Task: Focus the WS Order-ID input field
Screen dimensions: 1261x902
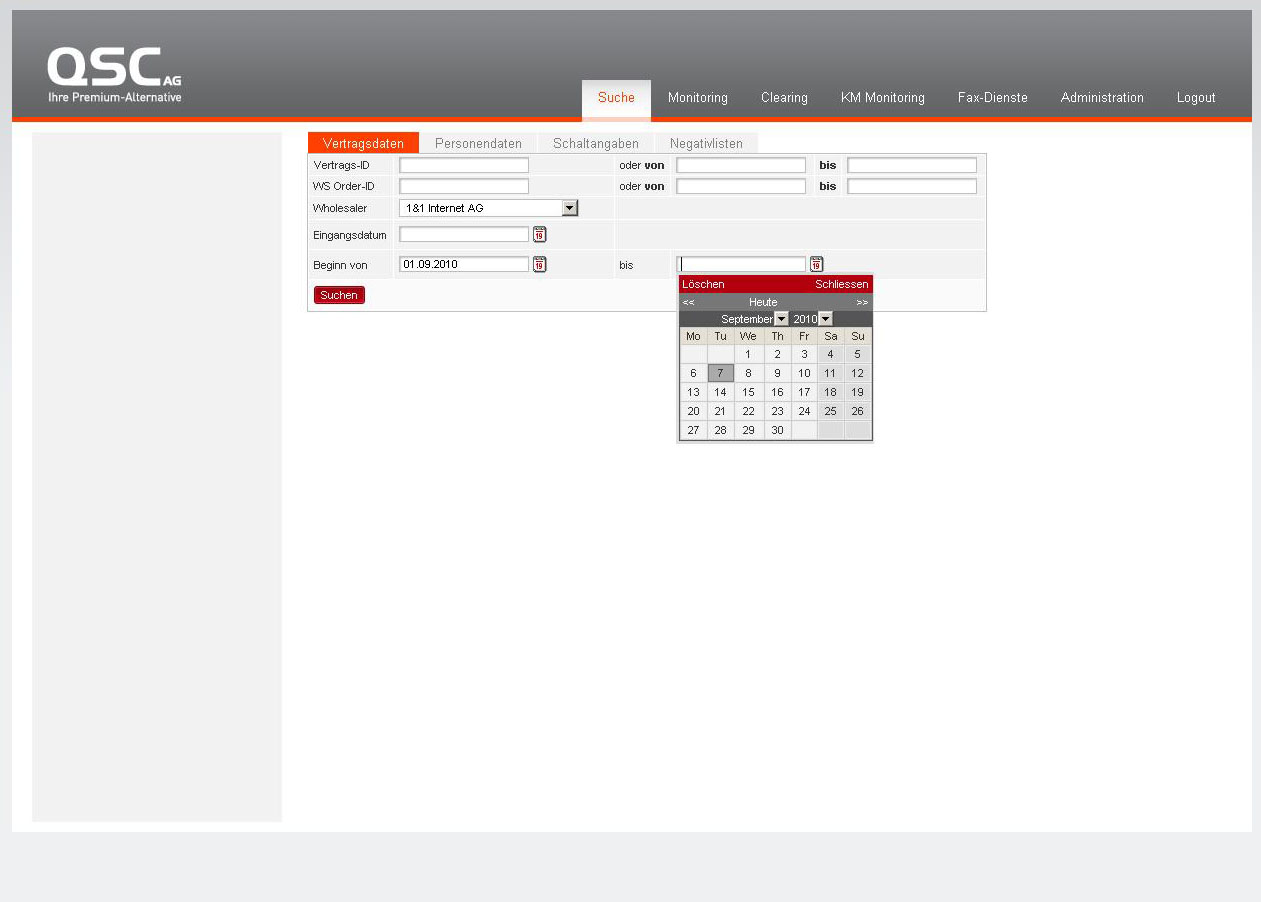Action: tap(464, 186)
